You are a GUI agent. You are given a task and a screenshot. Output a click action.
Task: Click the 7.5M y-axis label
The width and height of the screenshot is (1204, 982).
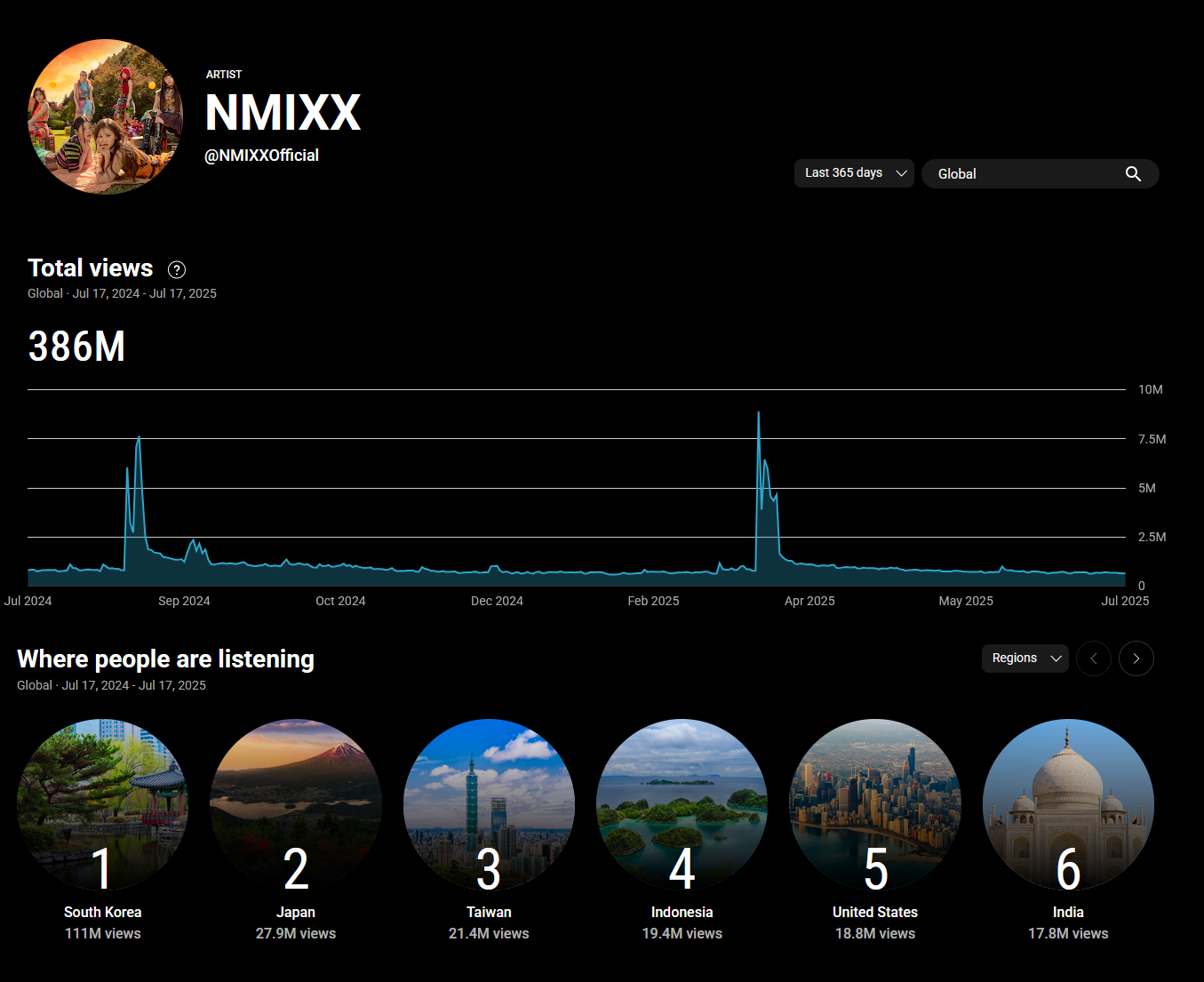point(1152,439)
